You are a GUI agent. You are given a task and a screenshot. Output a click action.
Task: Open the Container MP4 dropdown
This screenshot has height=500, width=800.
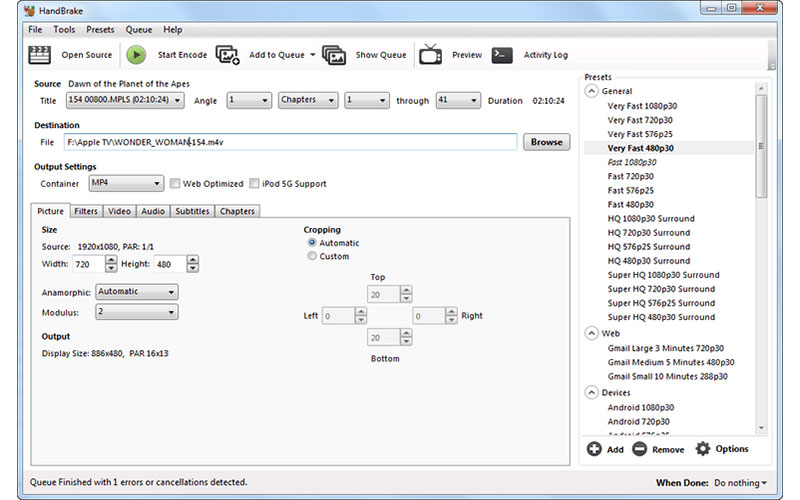(126, 184)
